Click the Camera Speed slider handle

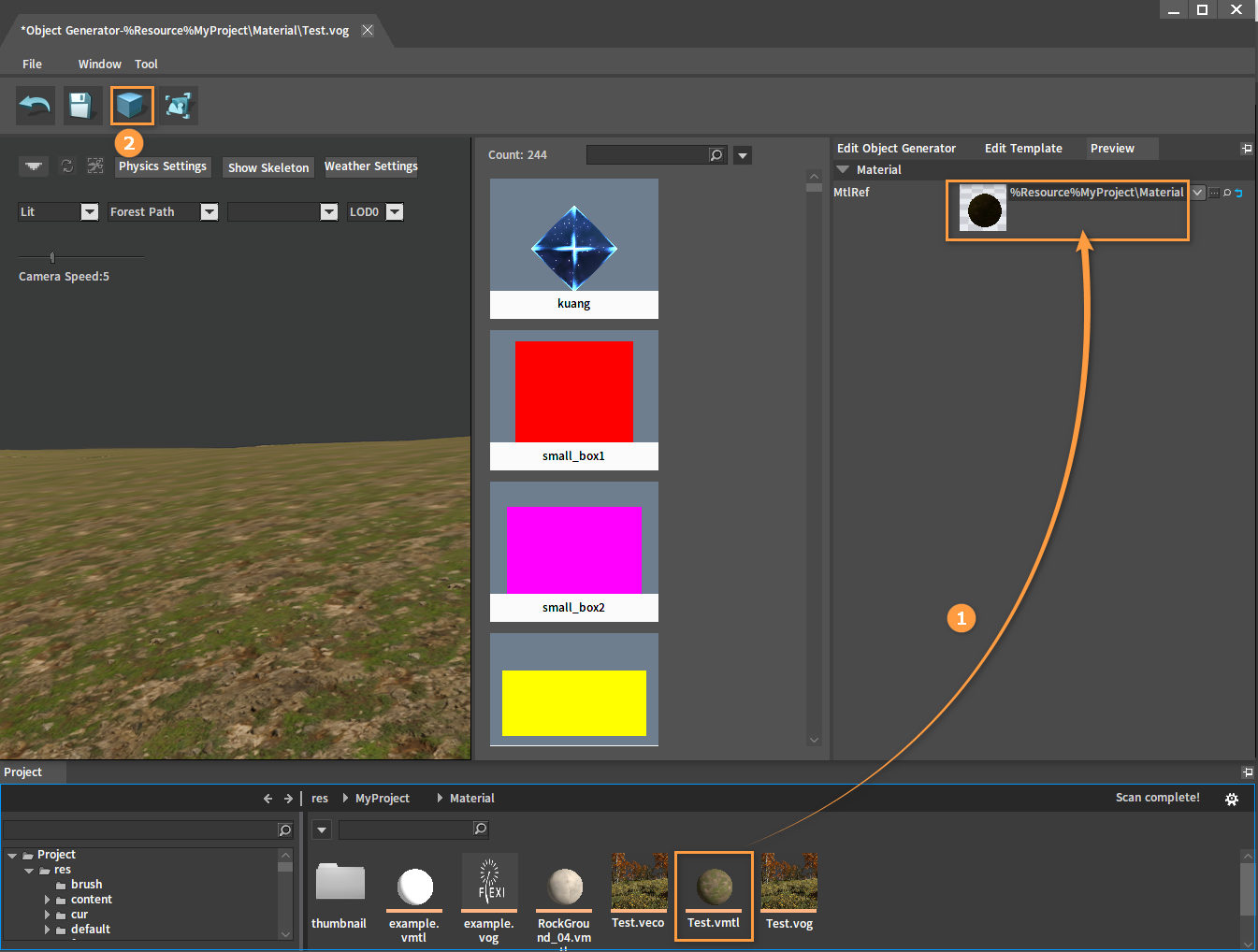point(52,257)
